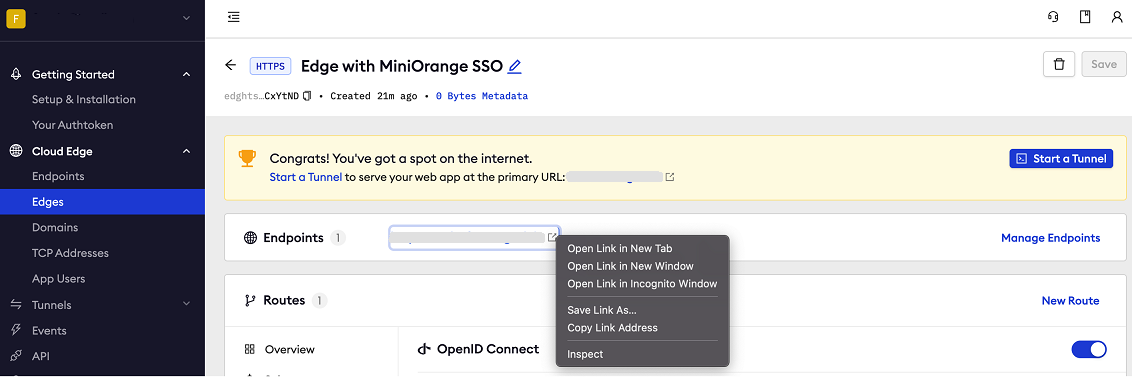This screenshot has height=377, width=1132.
Task: Go back using the left arrow icon
Action: click(231, 65)
